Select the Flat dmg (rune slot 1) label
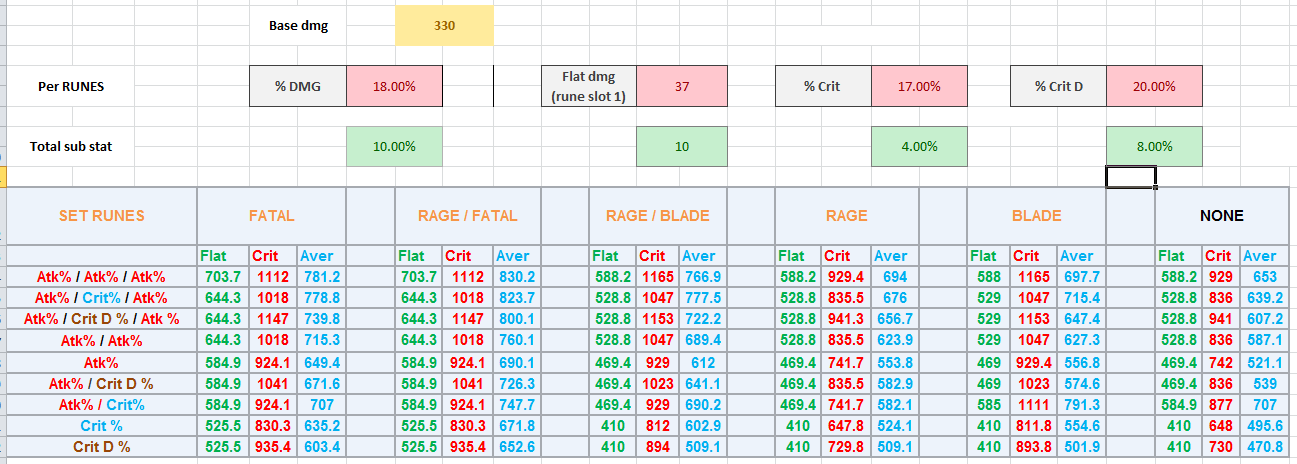Image resolution: width=1297 pixels, height=464 pixels. pos(588,86)
